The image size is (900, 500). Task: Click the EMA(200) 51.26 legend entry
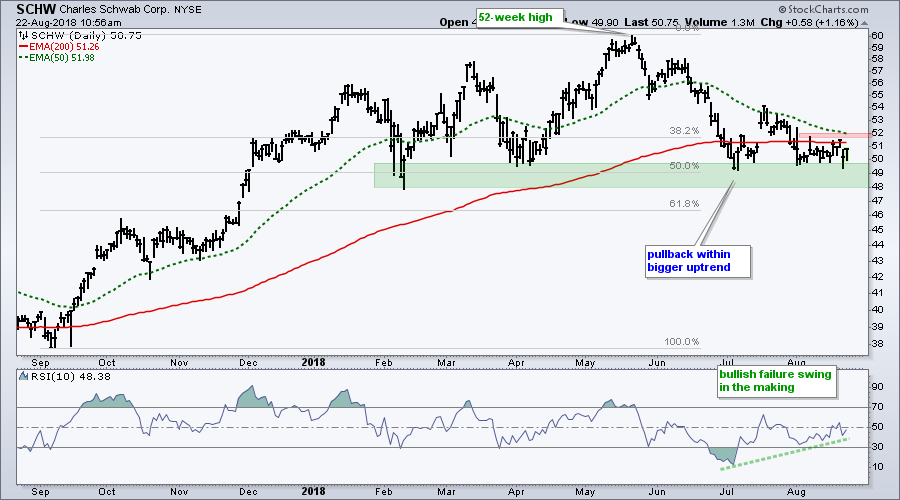click(64, 46)
